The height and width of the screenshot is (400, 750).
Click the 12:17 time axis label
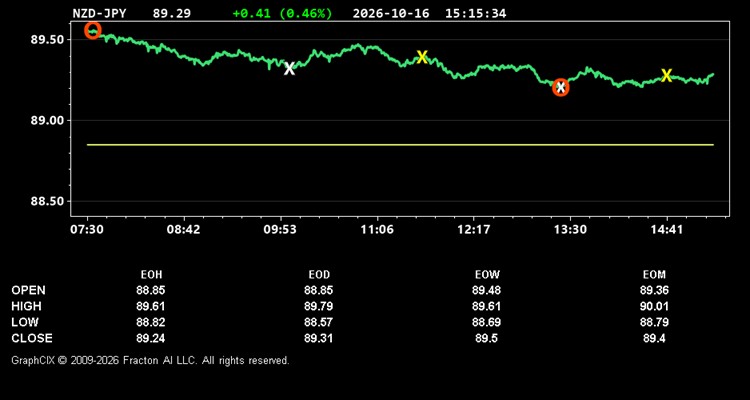474,230
